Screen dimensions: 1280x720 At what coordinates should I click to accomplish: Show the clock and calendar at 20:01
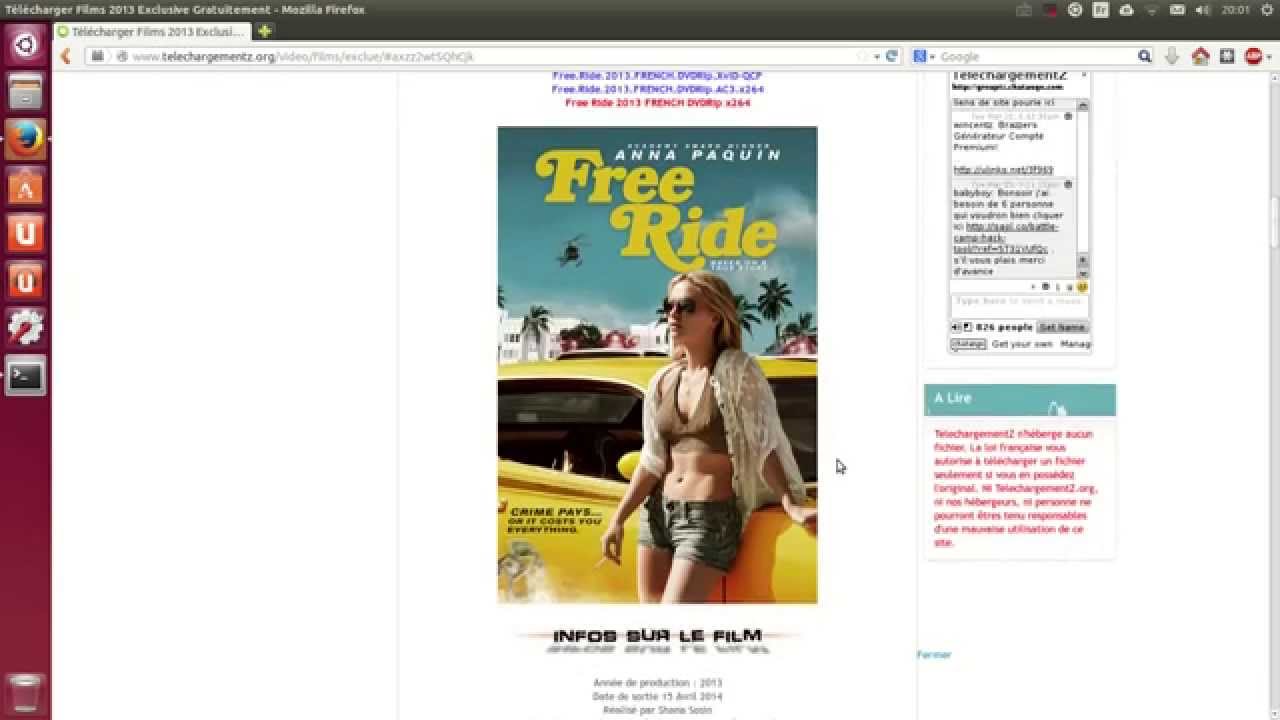click(1236, 10)
